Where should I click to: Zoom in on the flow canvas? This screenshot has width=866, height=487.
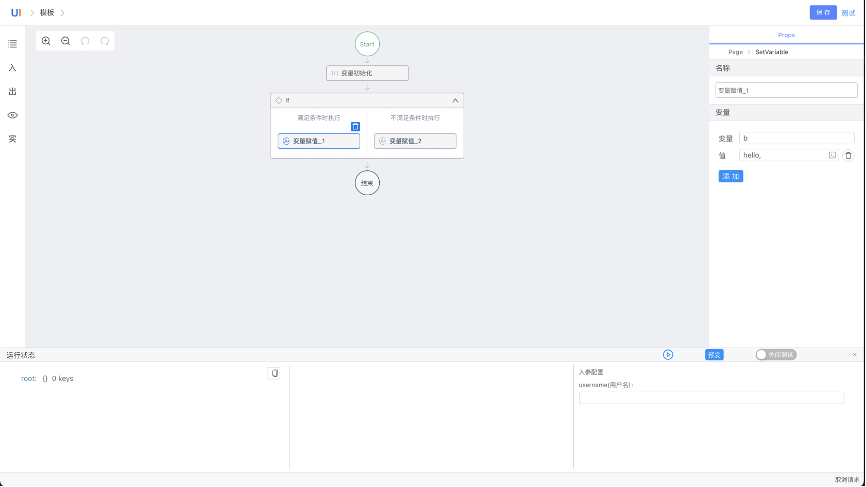click(46, 41)
